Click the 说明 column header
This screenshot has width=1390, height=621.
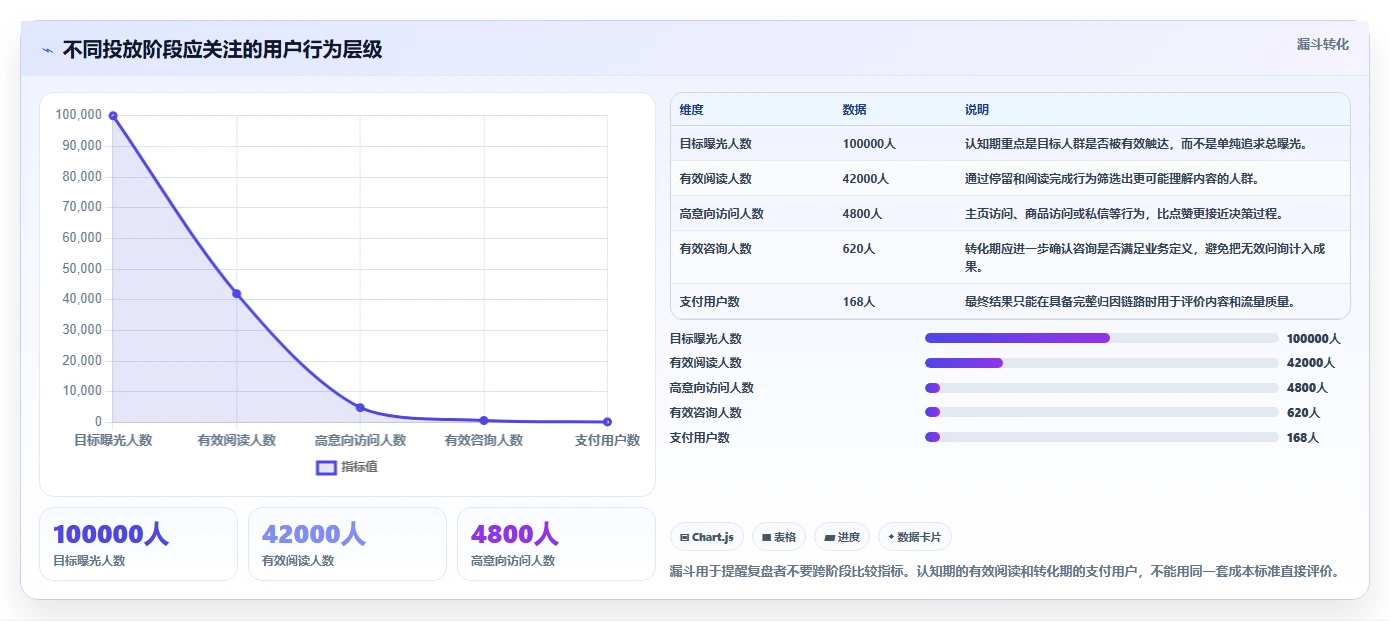[x=977, y=110]
